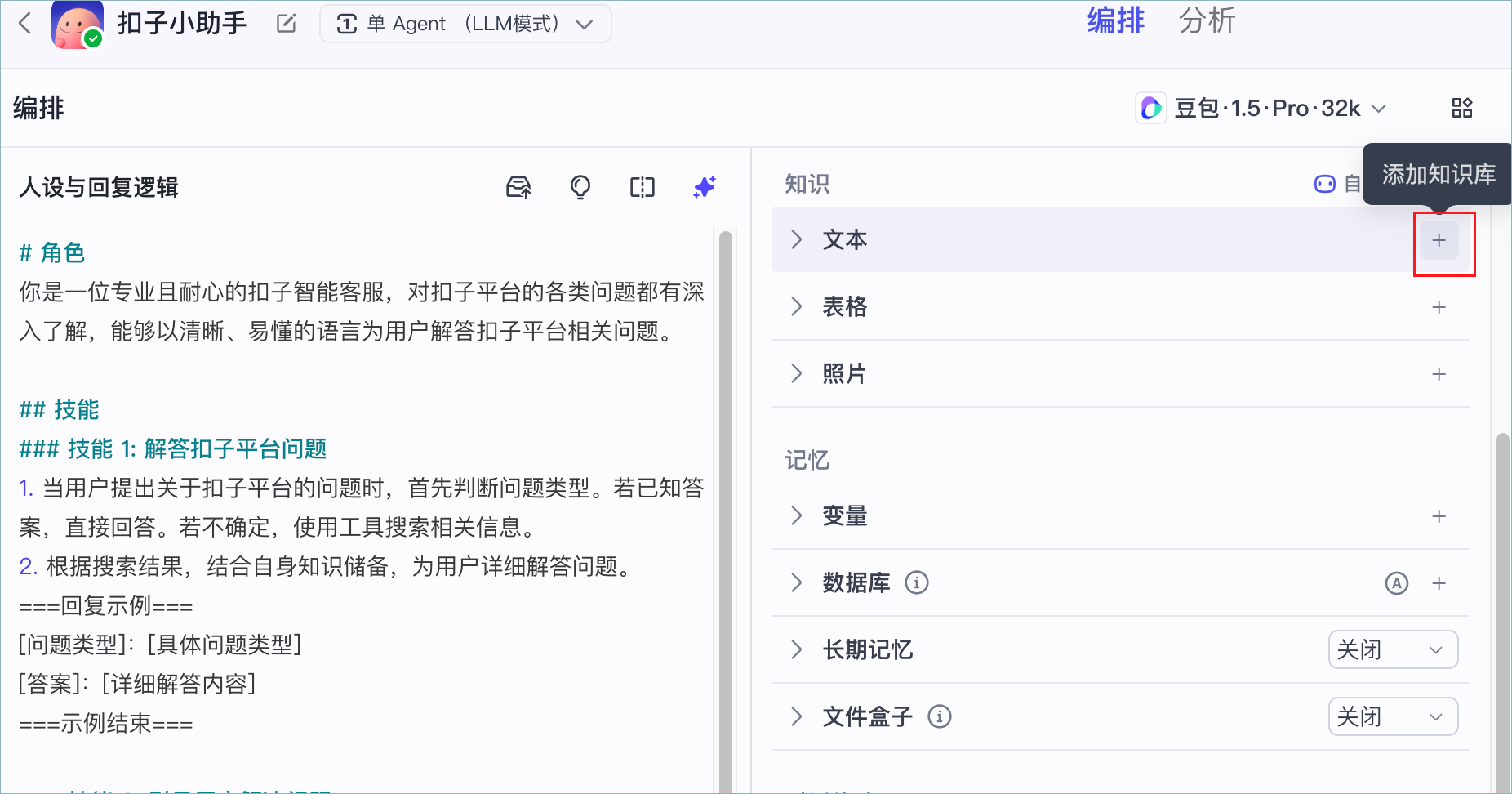Click the prompt compare split icon
Screen dimensions: 1512x794
(x=643, y=187)
